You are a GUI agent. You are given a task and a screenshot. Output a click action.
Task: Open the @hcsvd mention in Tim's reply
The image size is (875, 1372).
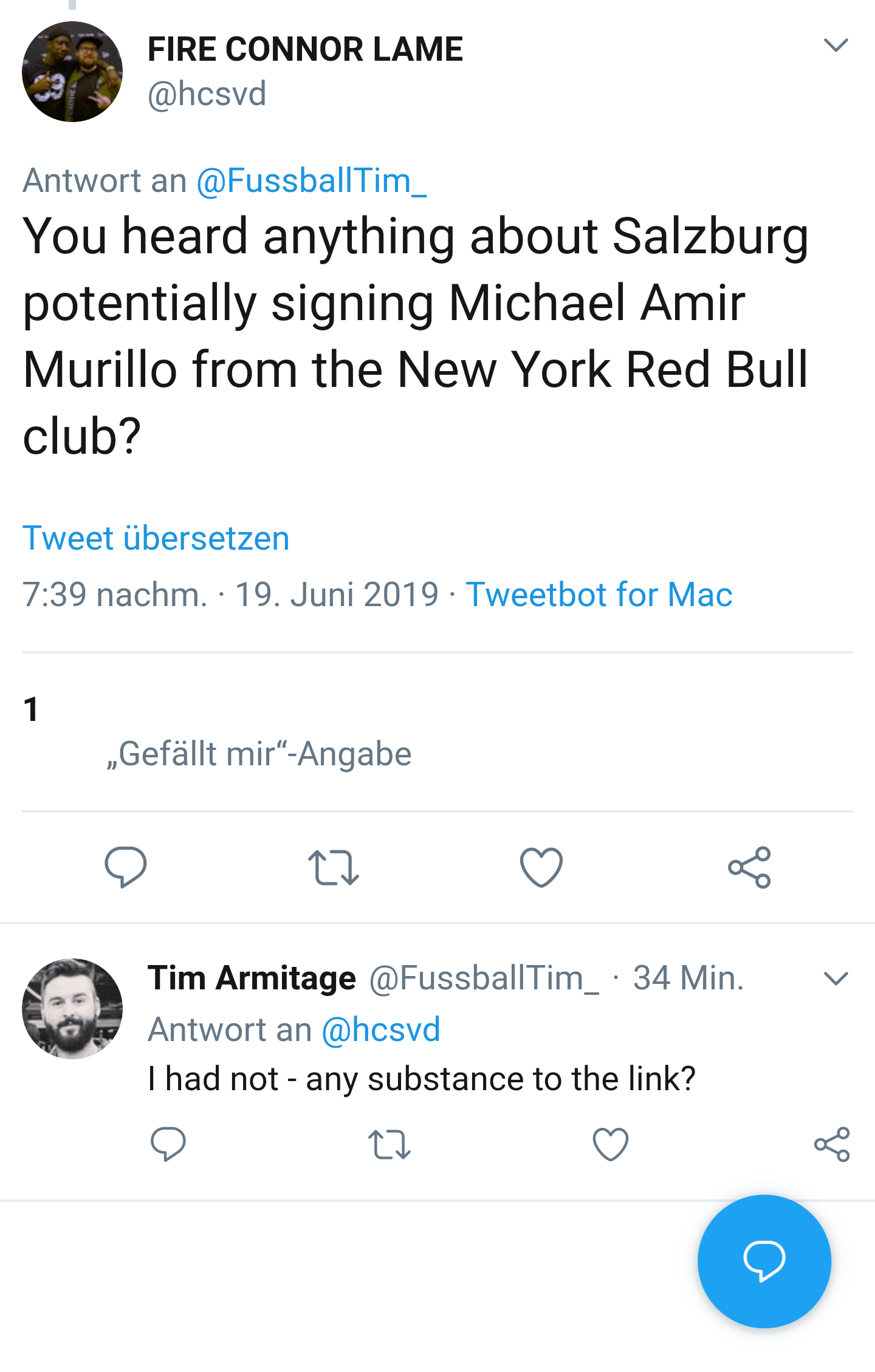pyautogui.click(x=381, y=1029)
